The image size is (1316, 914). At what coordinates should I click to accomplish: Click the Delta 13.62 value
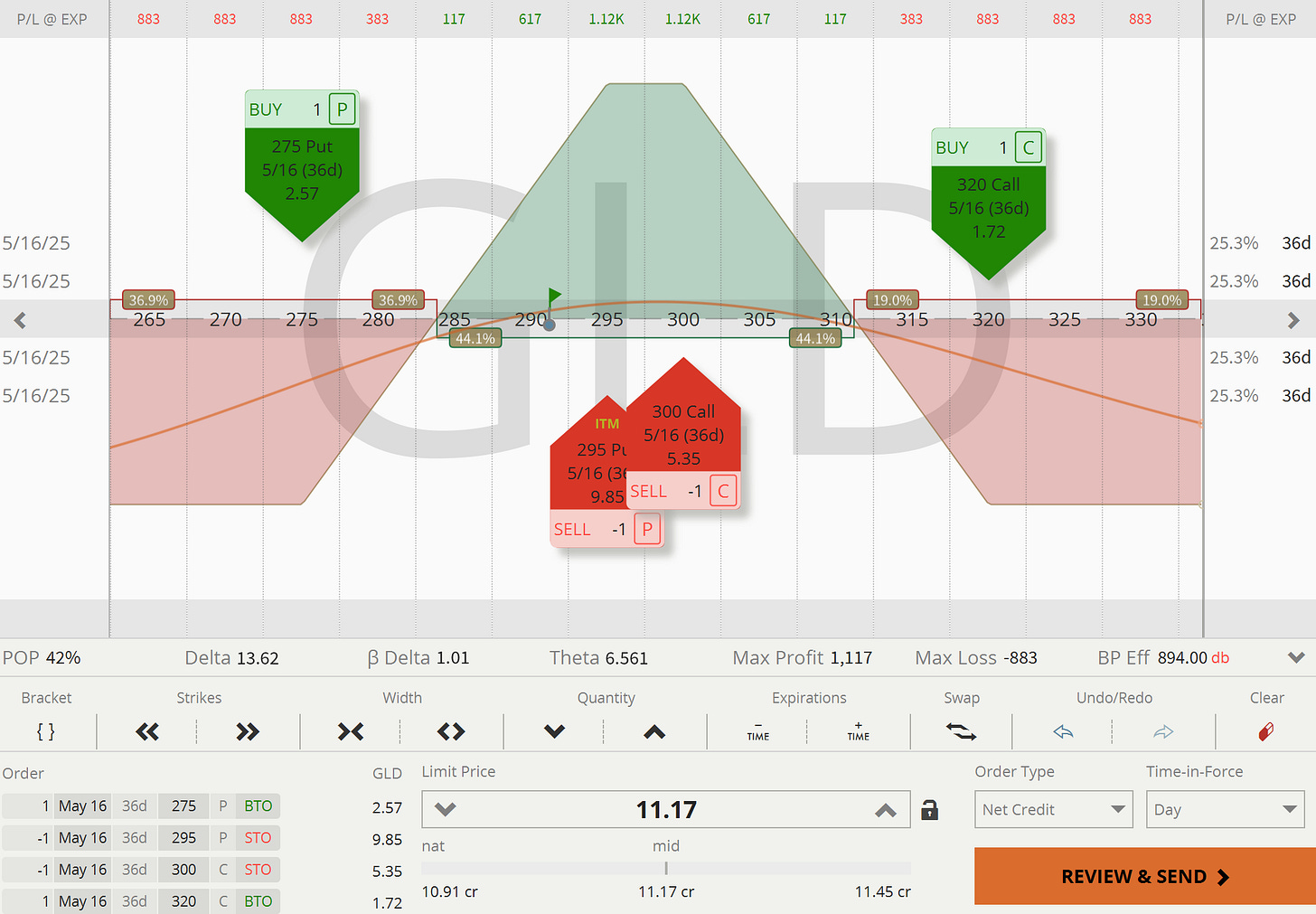pyautogui.click(x=258, y=658)
